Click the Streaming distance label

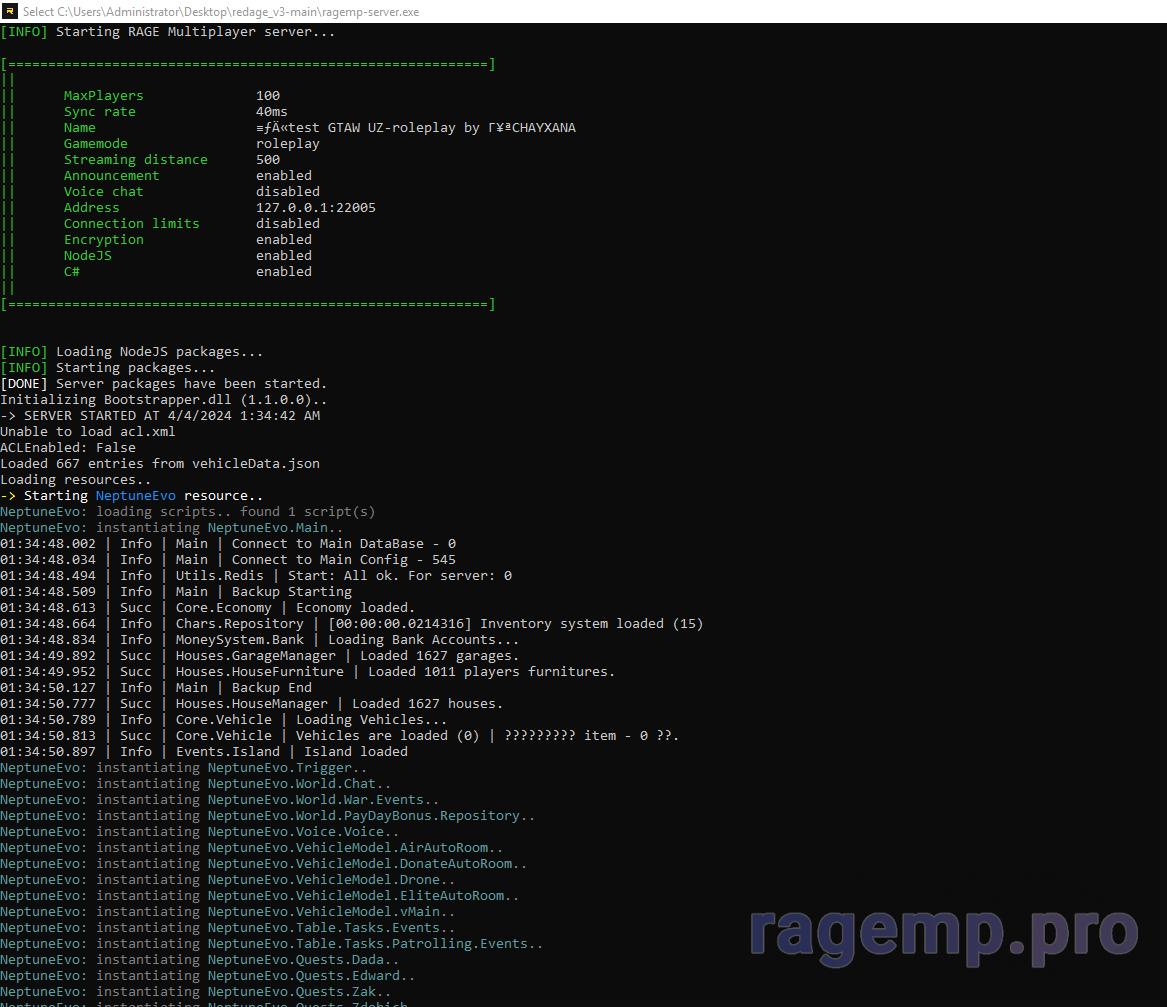point(135,160)
